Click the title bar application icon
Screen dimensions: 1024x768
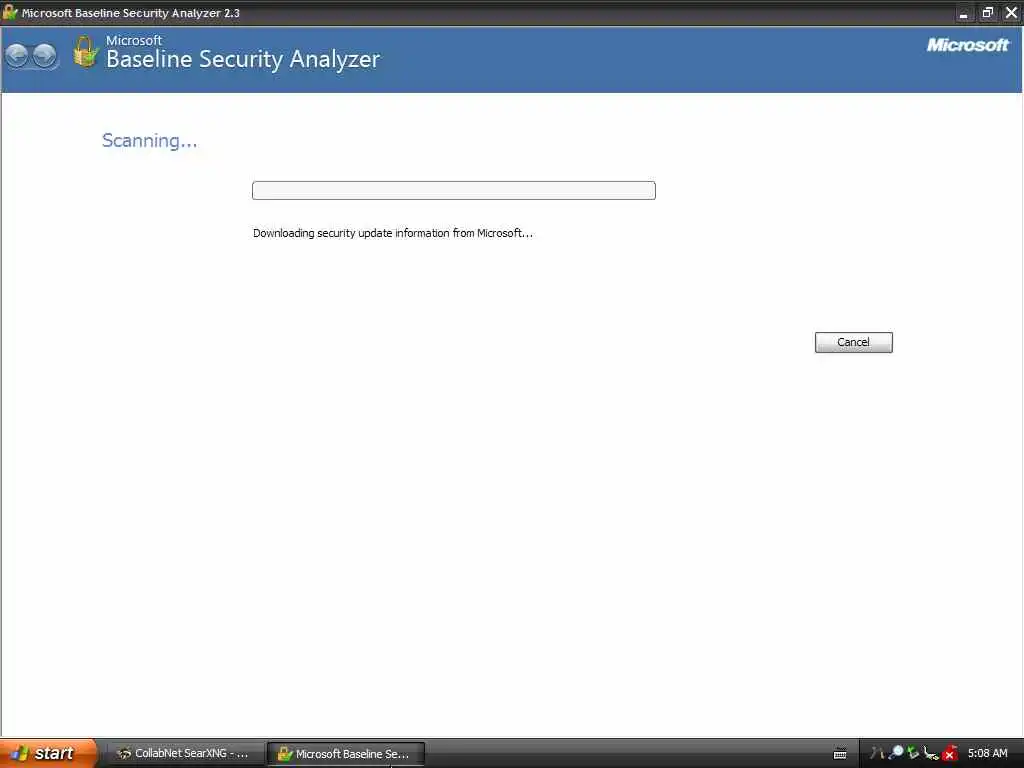click(10, 12)
